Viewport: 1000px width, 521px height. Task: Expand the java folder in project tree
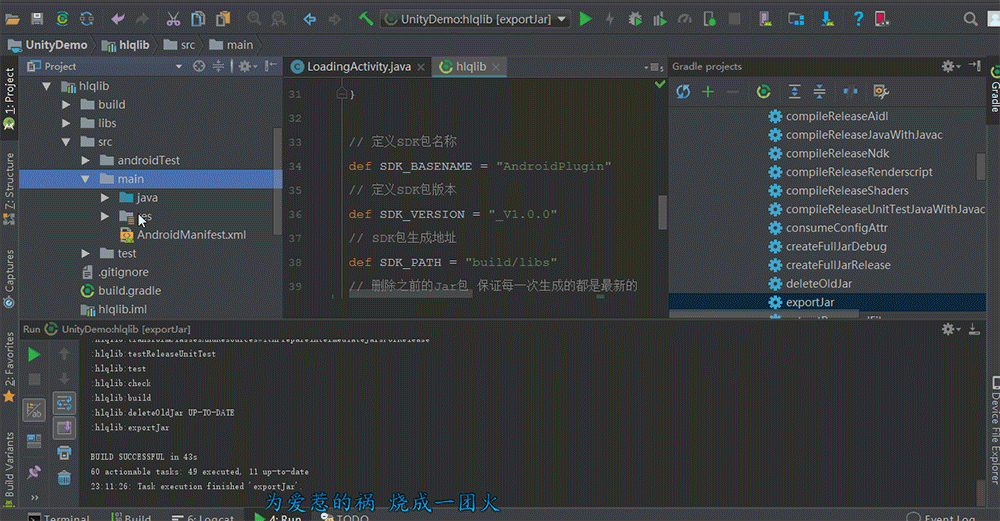[x=105, y=198]
